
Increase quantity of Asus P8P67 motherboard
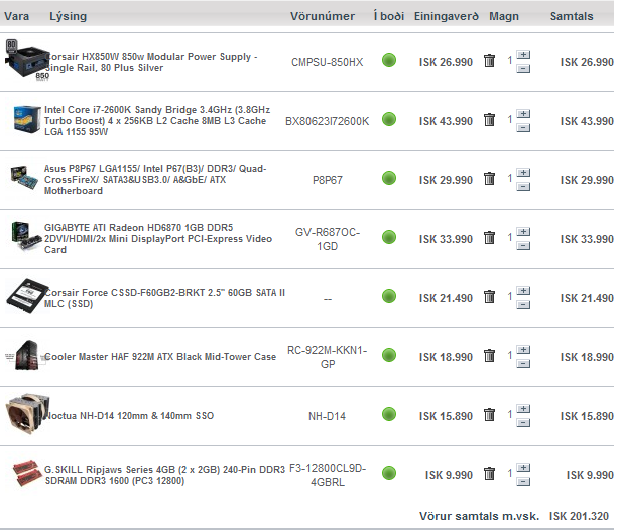click(523, 173)
